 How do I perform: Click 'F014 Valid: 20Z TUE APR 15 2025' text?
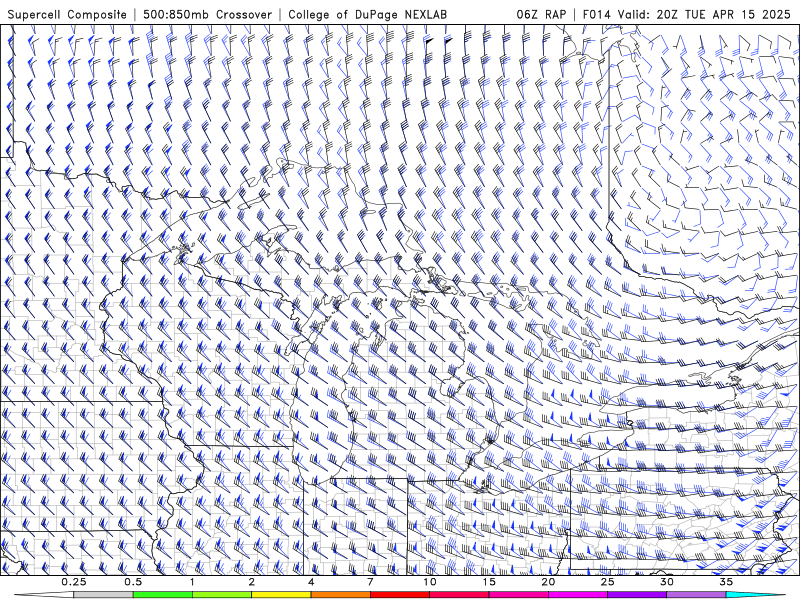pyautogui.click(x=687, y=15)
